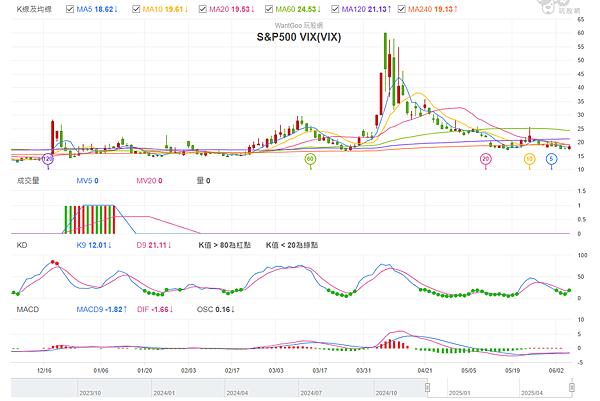Screen dimensions: 600x401
Task: Click the 03/31 date on the x-axis
Action: click(x=363, y=370)
